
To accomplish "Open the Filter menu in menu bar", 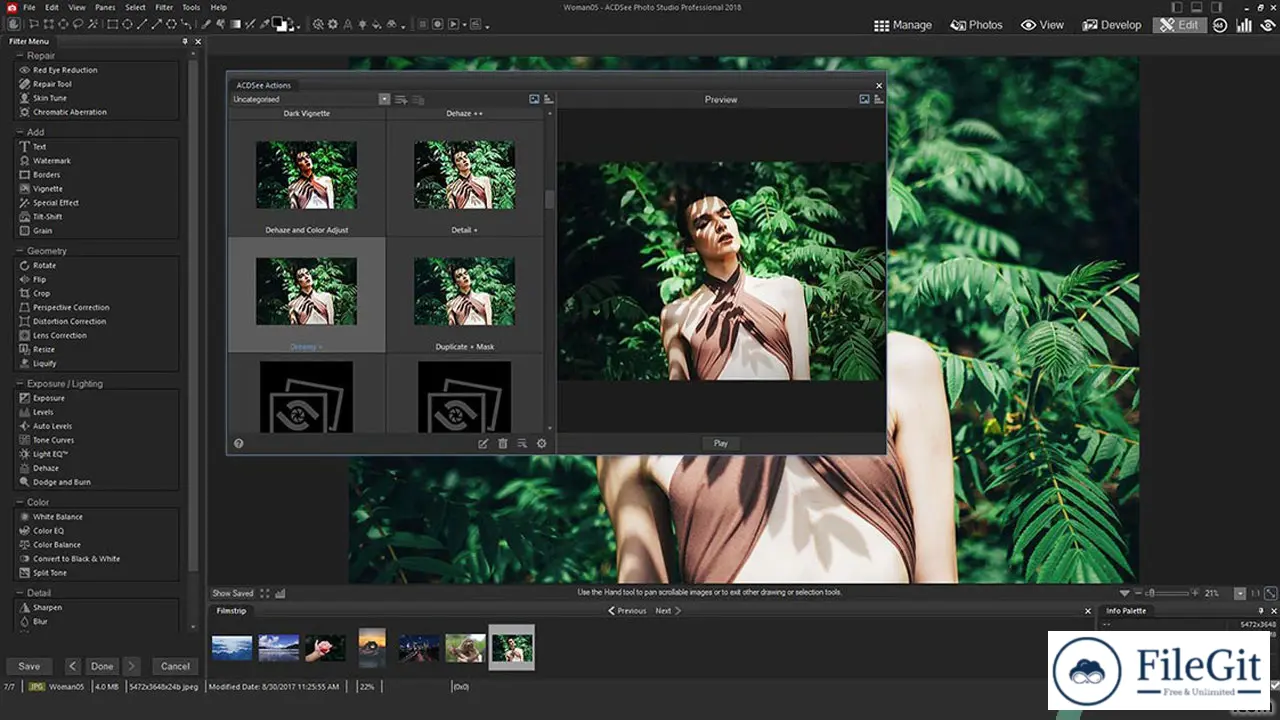I will click(164, 7).
